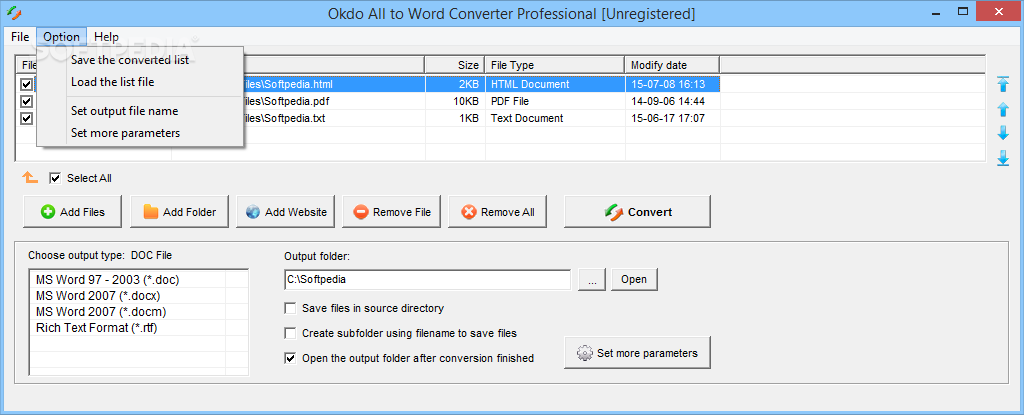Click the Add Website button
Screen dimensions: 1024x415
285,212
